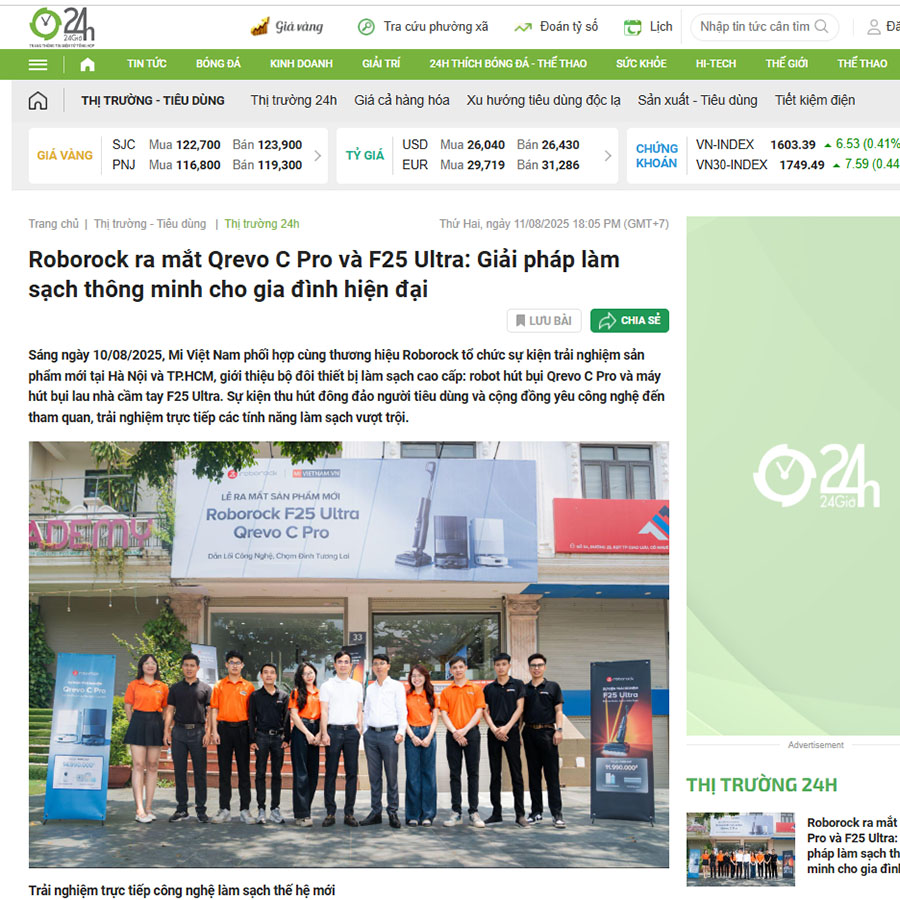Viewport: 900px width, 900px height.
Task: Open the Thể thao menu
Action: point(862,64)
